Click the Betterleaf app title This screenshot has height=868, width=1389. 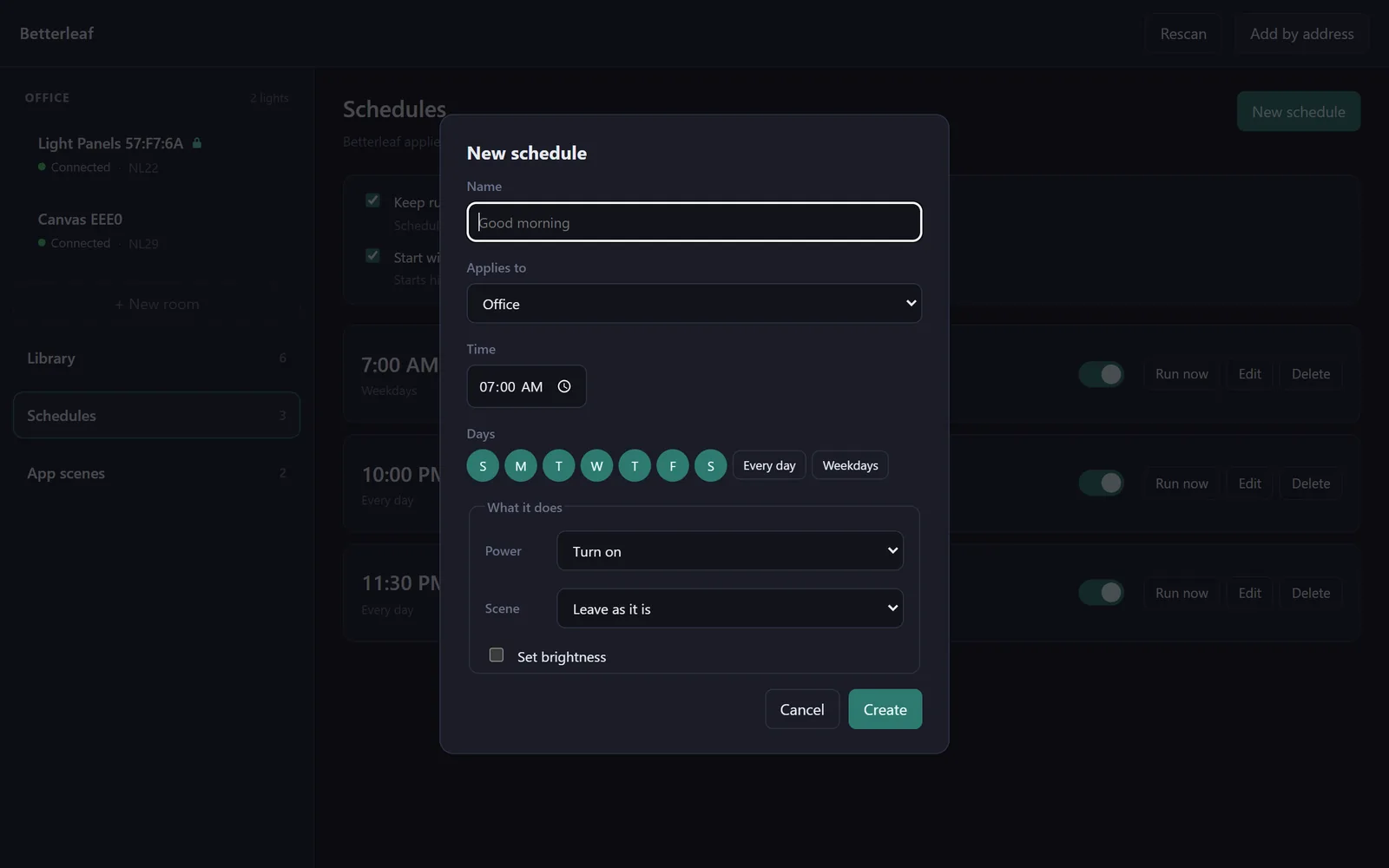56,33
